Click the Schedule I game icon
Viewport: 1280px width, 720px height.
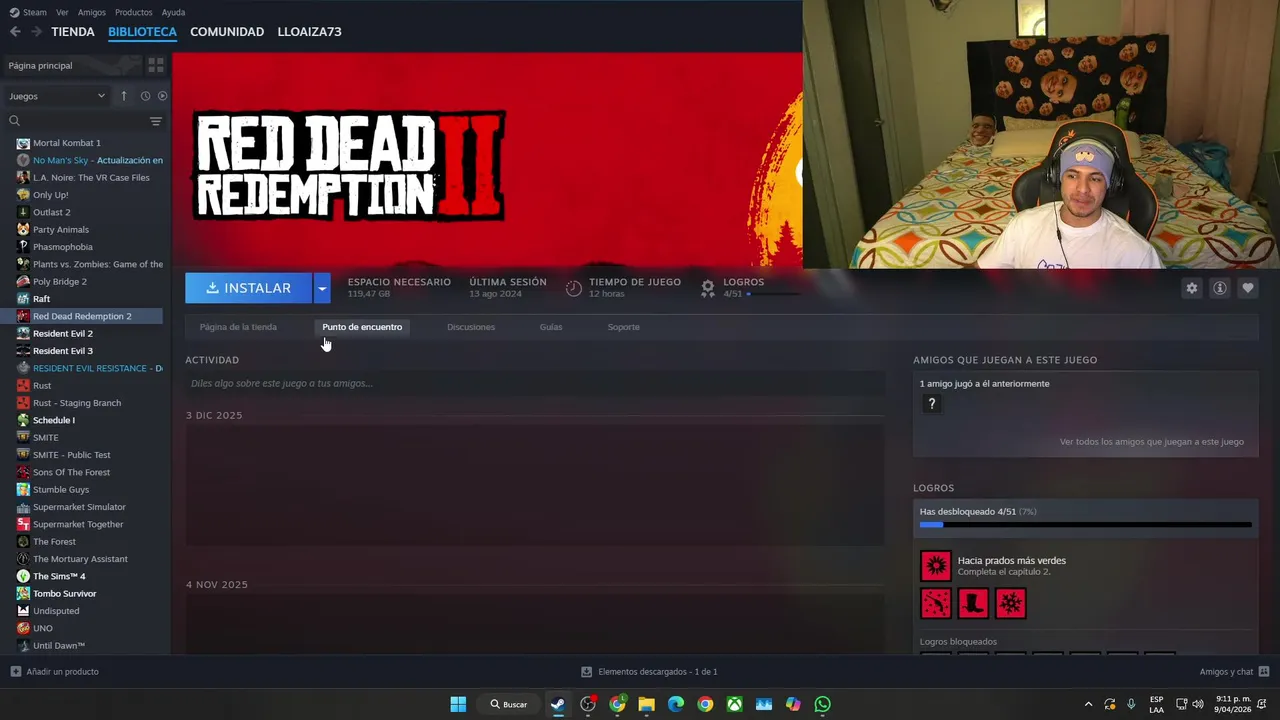23,420
